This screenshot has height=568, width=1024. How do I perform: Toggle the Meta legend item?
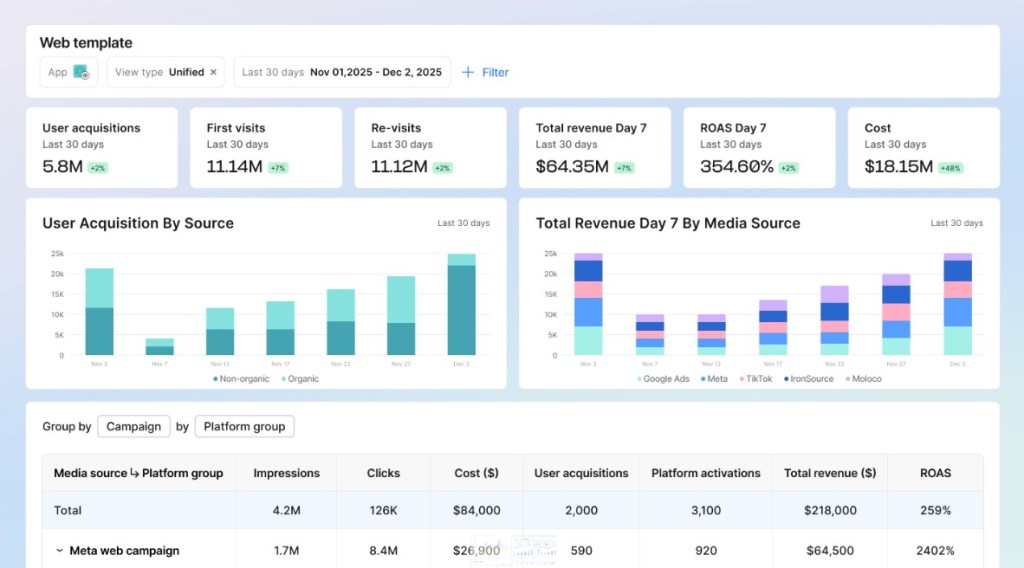point(714,379)
